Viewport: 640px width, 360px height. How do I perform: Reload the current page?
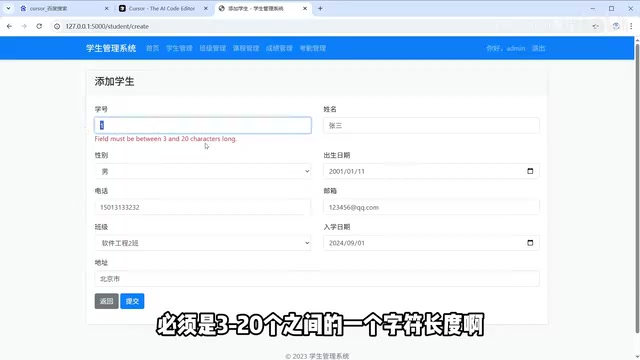(x=39, y=26)
